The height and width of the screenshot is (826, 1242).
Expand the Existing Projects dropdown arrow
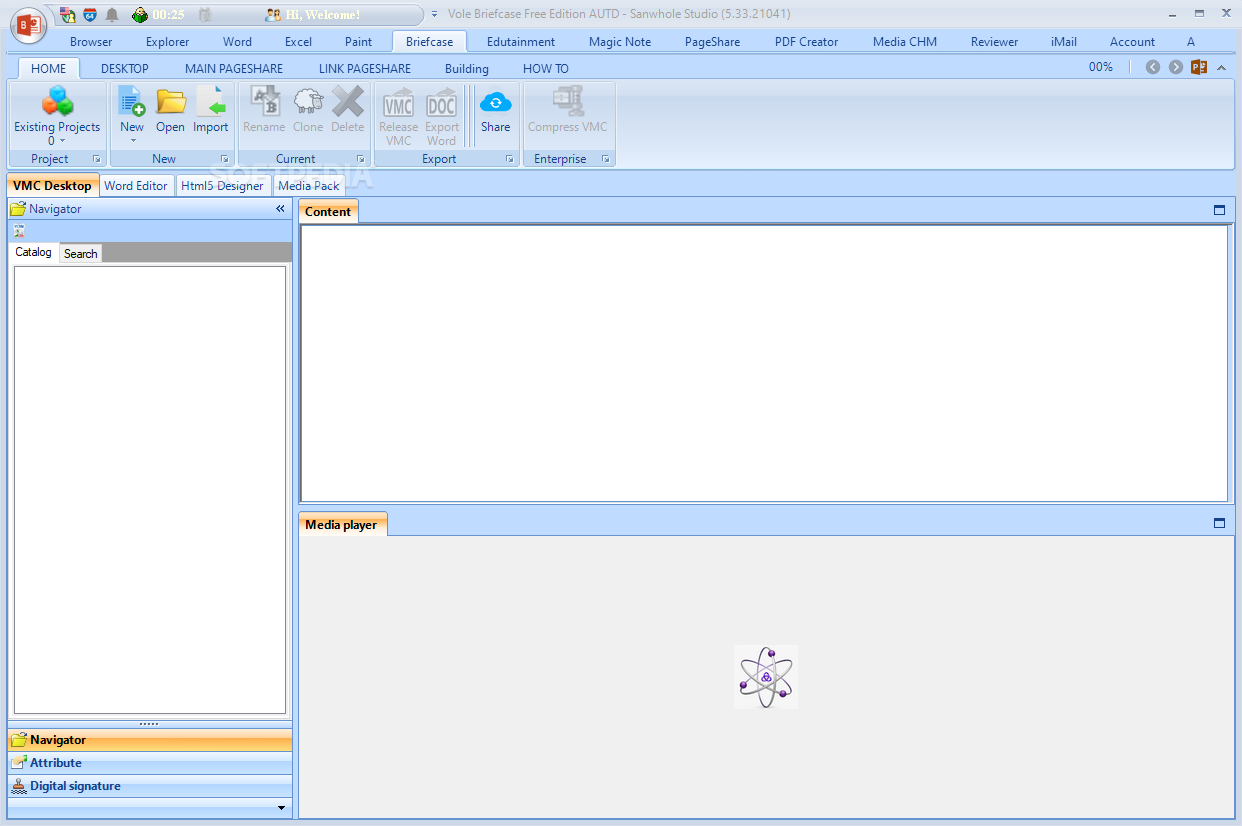(x=62, y=141)
